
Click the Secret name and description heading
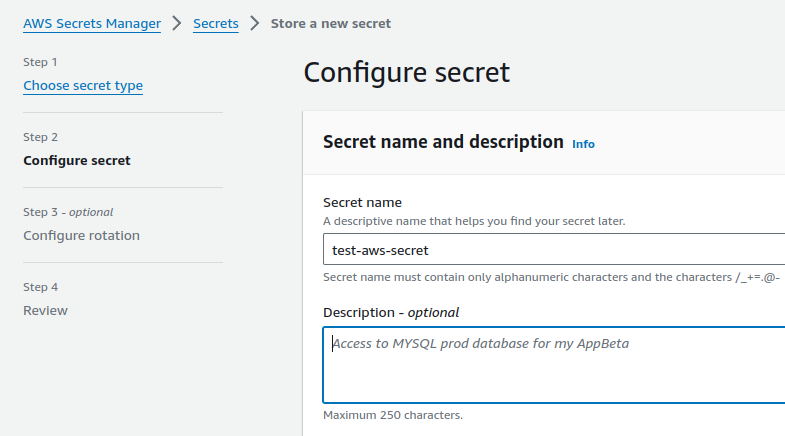tap(443, 142)
